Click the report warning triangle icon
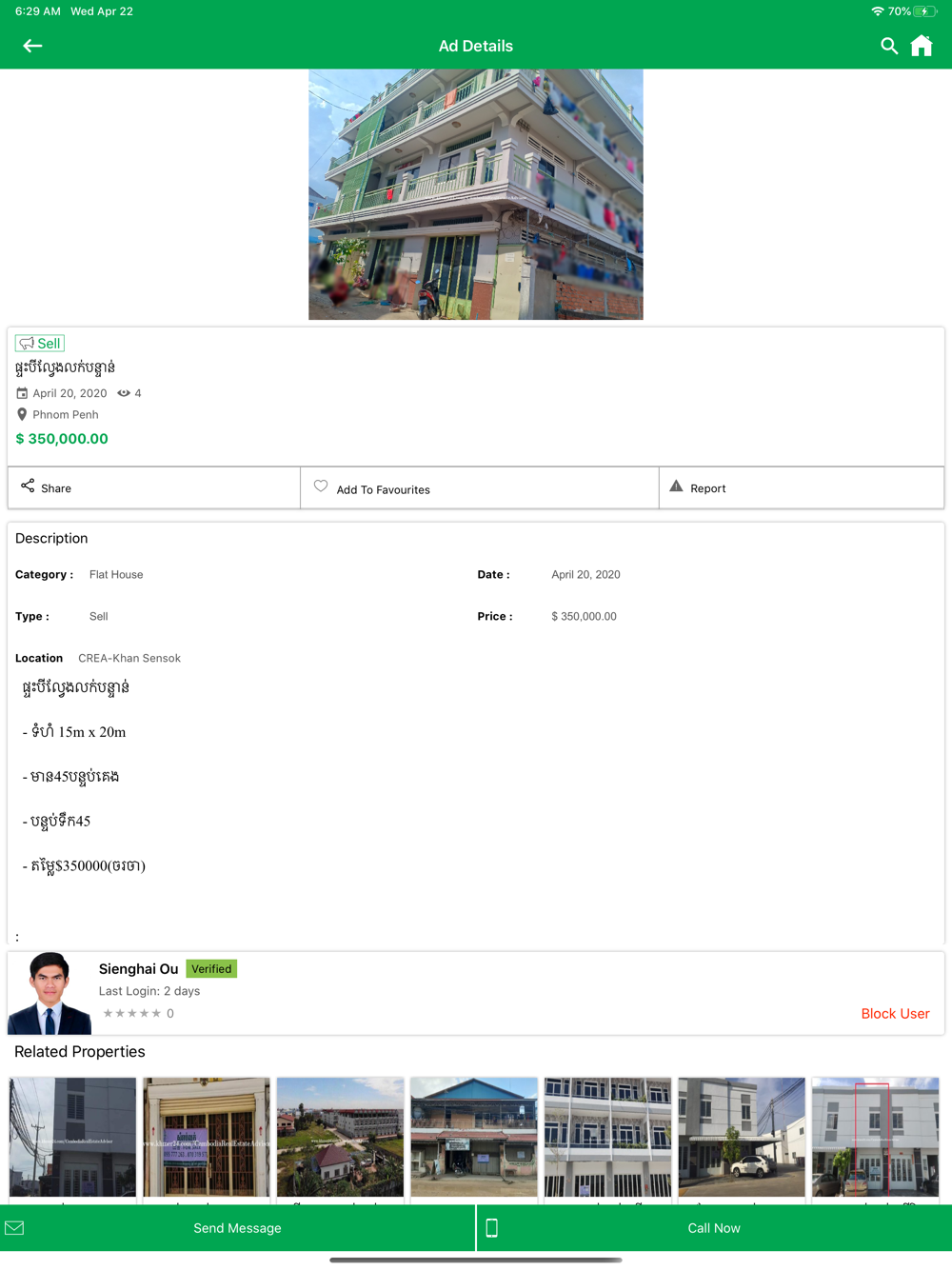Image resolution: width=952 pixels, height=1270 pixels. 676,486
